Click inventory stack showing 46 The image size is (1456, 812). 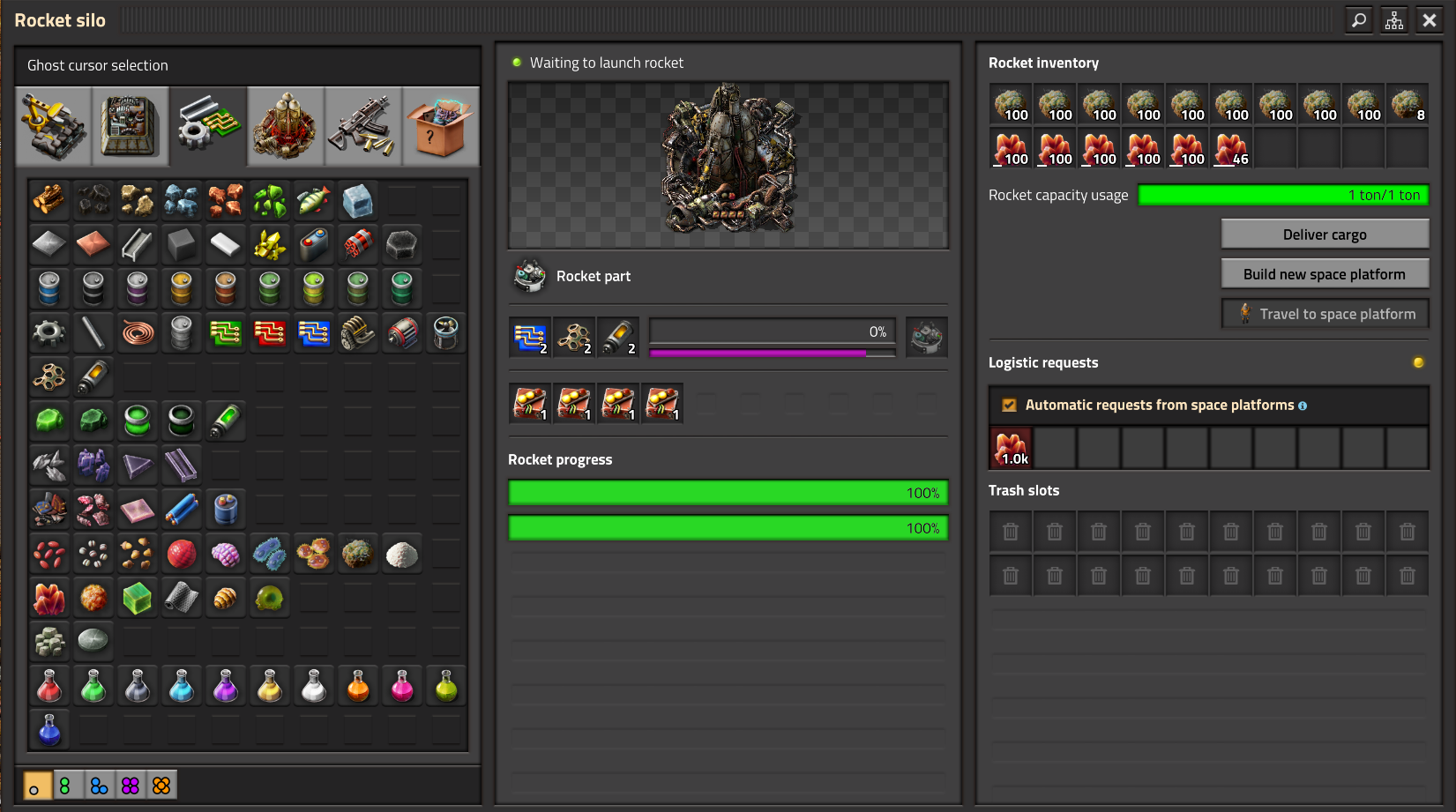click(x=1231, y=148)
